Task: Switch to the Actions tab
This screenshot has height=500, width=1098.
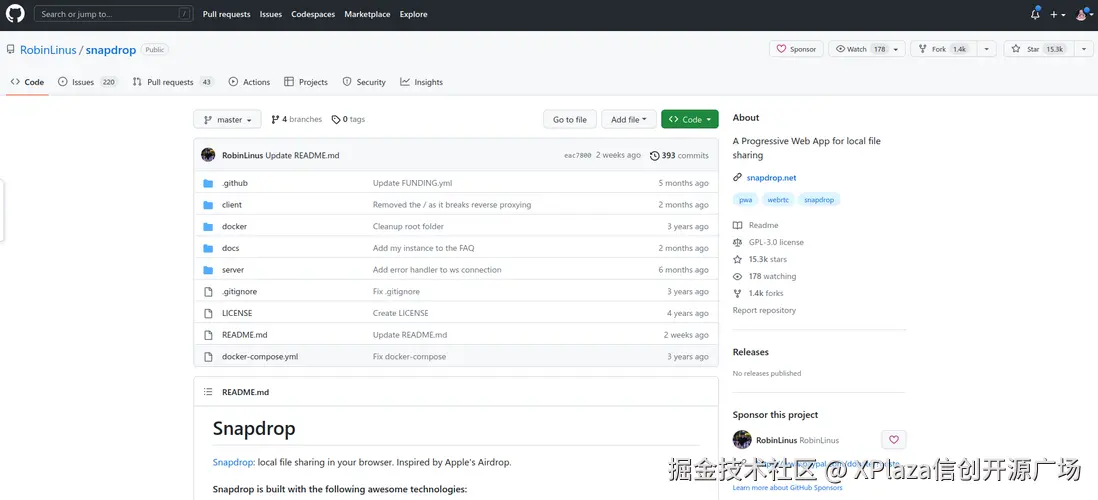Action: (249, 82)
